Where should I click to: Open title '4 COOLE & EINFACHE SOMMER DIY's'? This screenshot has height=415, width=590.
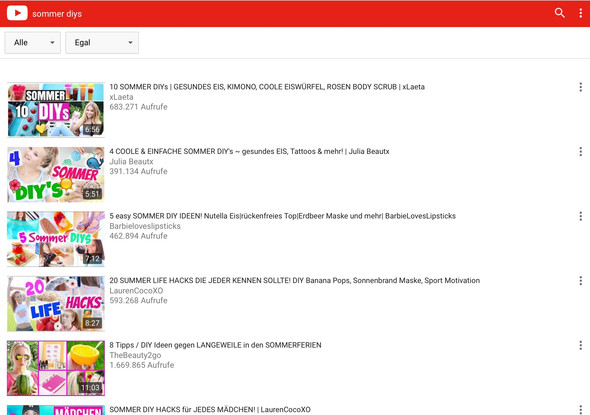tap(249, 152)
